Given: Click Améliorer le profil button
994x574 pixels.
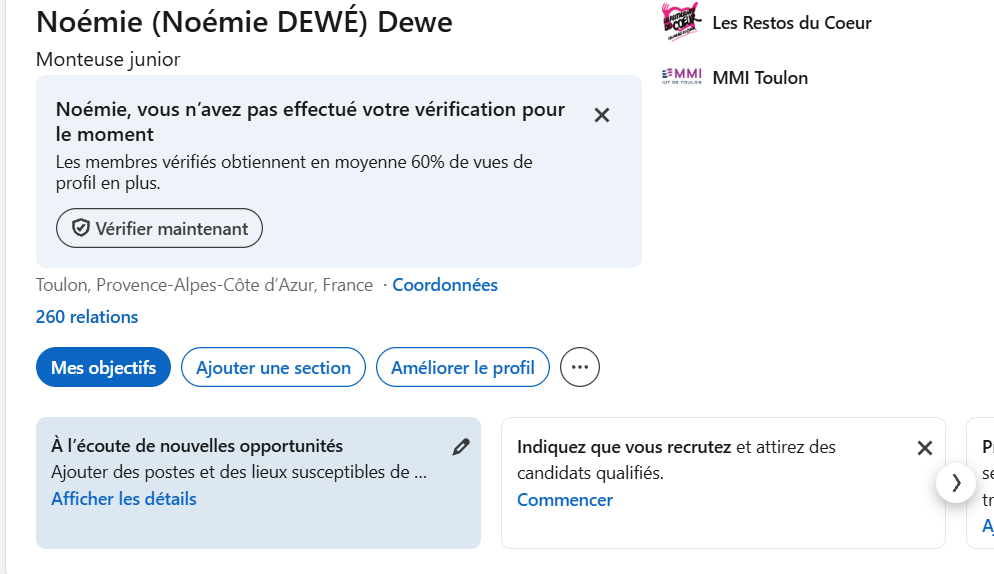Looking at the screenshot, I should click(463, 367).
